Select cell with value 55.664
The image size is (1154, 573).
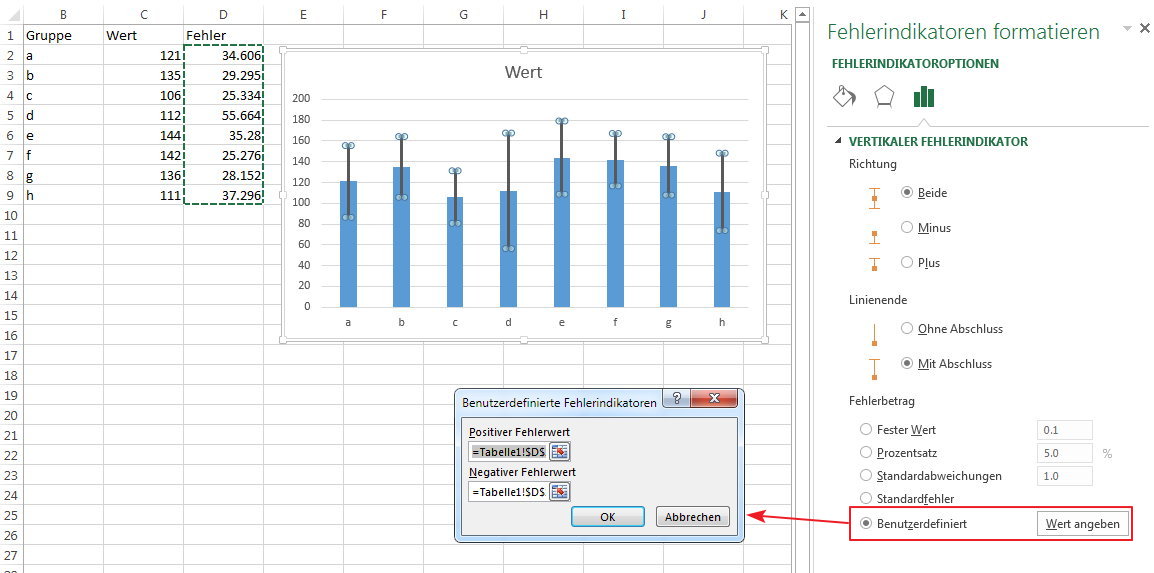tap(224, 115)
